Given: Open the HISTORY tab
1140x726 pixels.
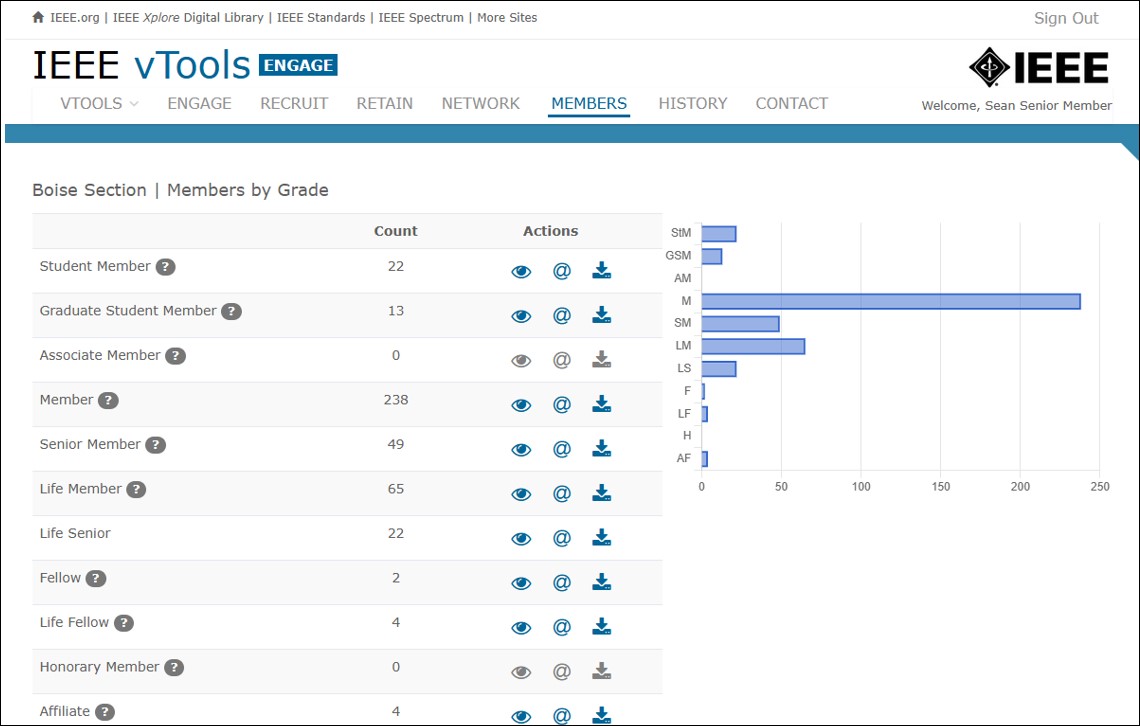Looking at the screenshot, I should tap(693, 103).
